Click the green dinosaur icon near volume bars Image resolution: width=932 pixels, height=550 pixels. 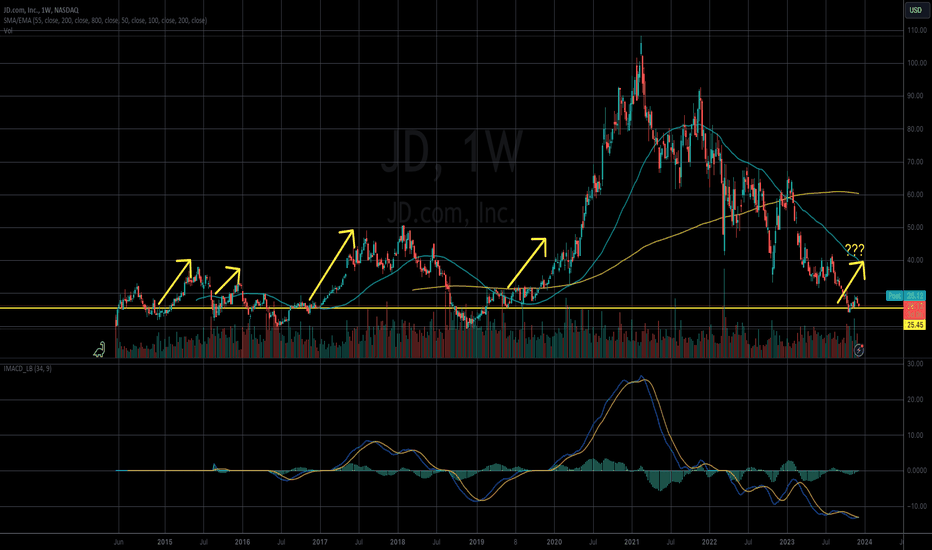click(99, 350)
